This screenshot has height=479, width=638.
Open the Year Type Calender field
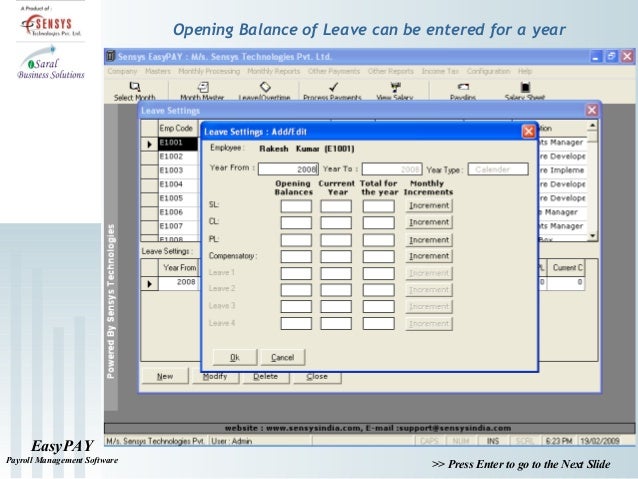[x=498, y=169]
